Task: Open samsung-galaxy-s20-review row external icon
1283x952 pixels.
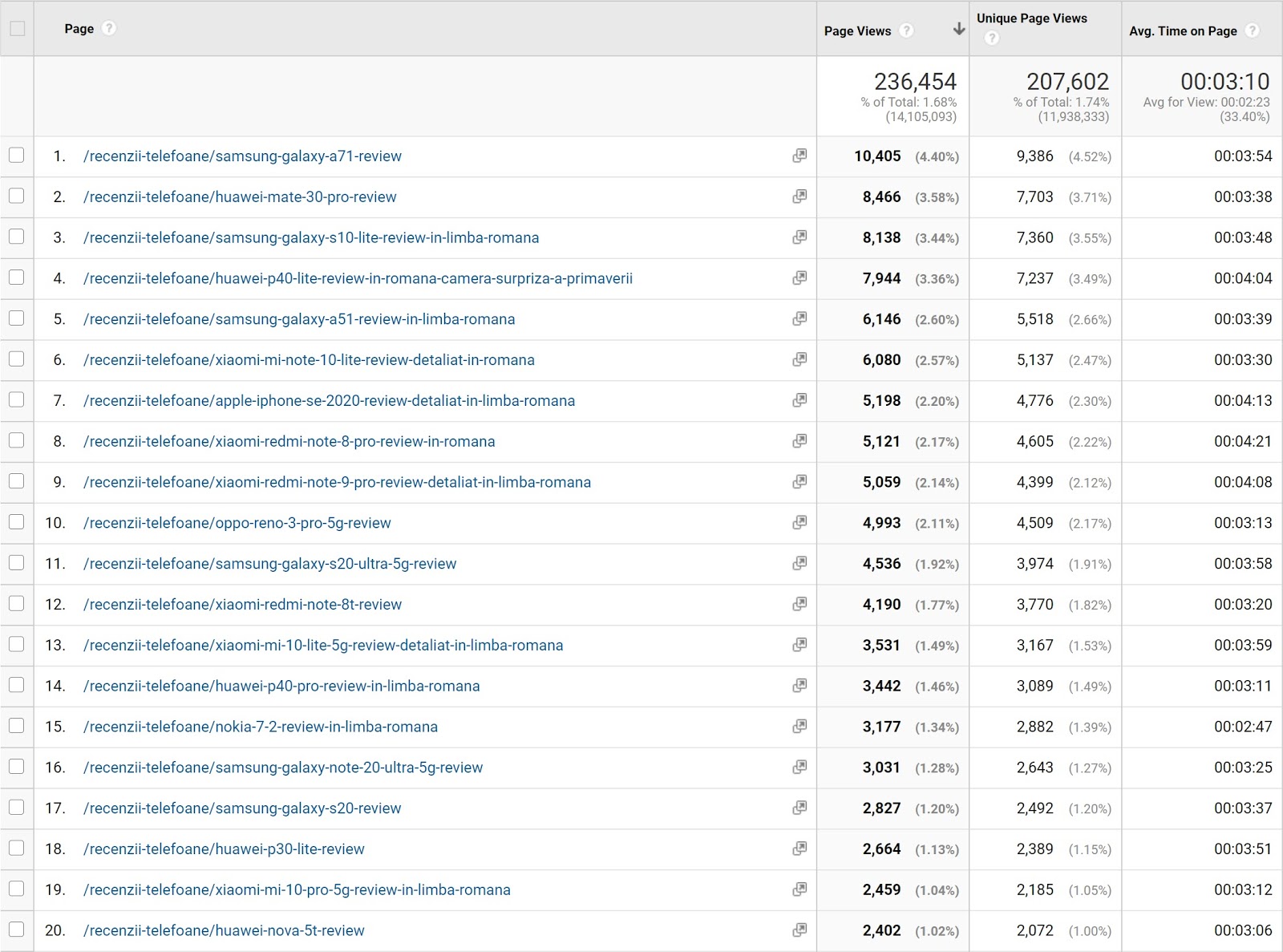Action: [x=799, y=808]
